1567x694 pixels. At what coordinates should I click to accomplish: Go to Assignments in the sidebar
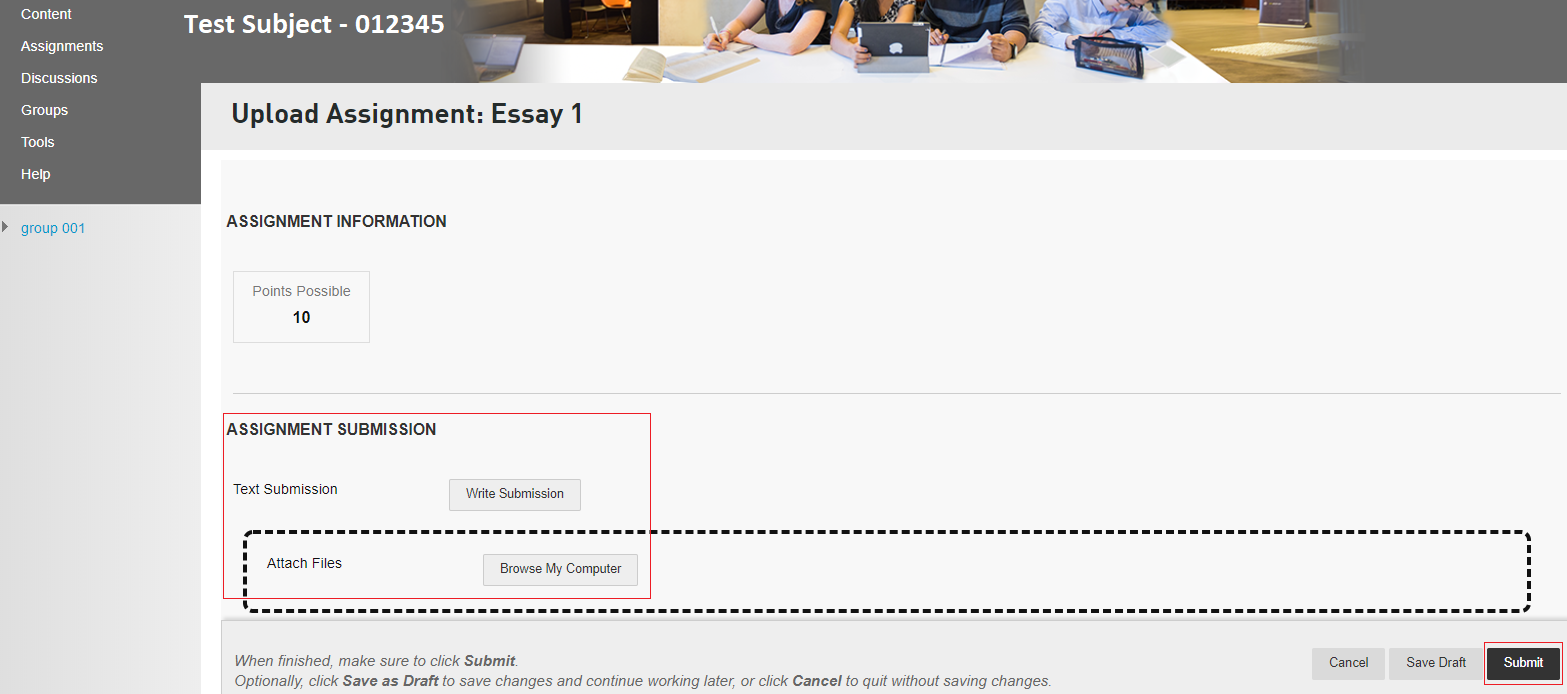pyautogui.click(x=62, y=46)
